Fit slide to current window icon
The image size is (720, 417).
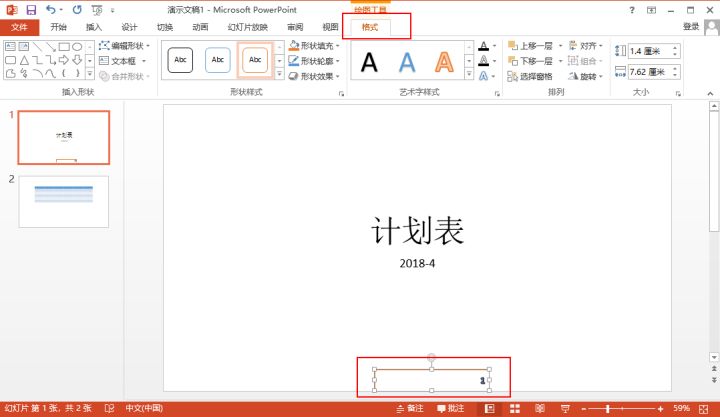coord(703,408)
